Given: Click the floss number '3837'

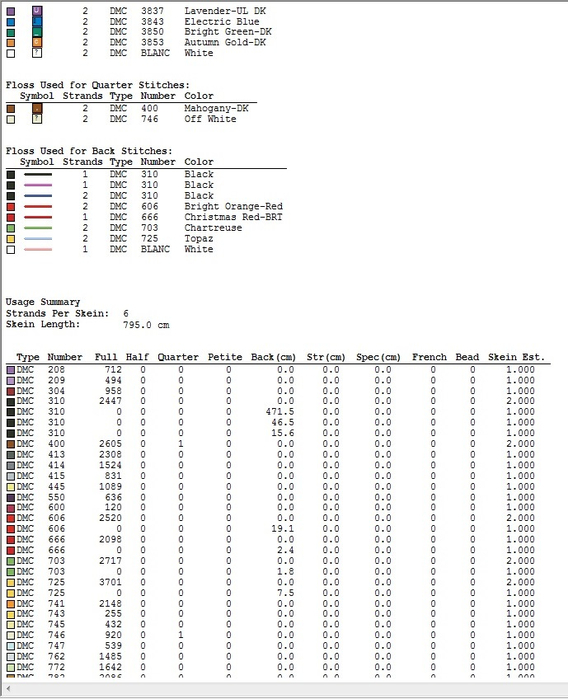Looking at the screenshot, I should pyautogui.click(x=152, y=11).
